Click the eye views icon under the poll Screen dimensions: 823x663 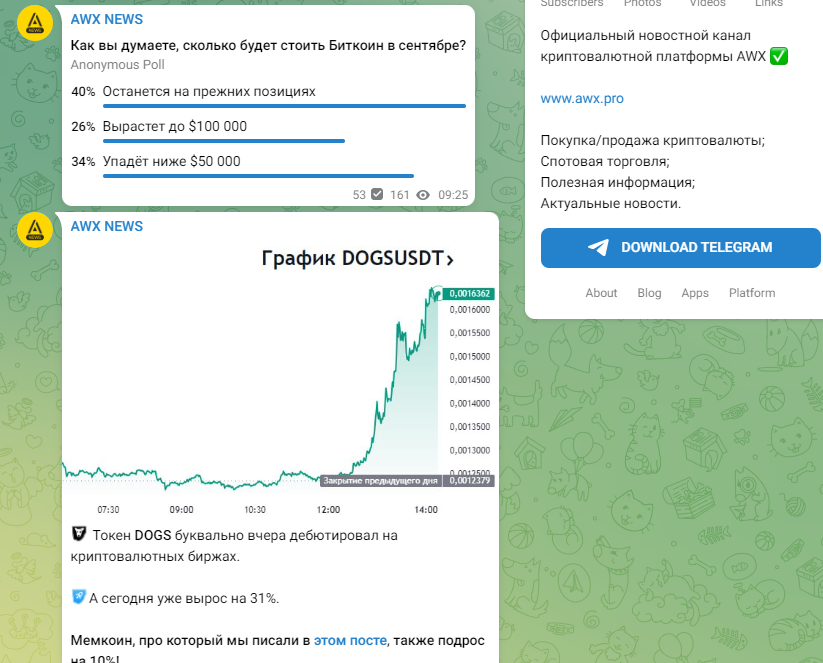coord(423,195)
